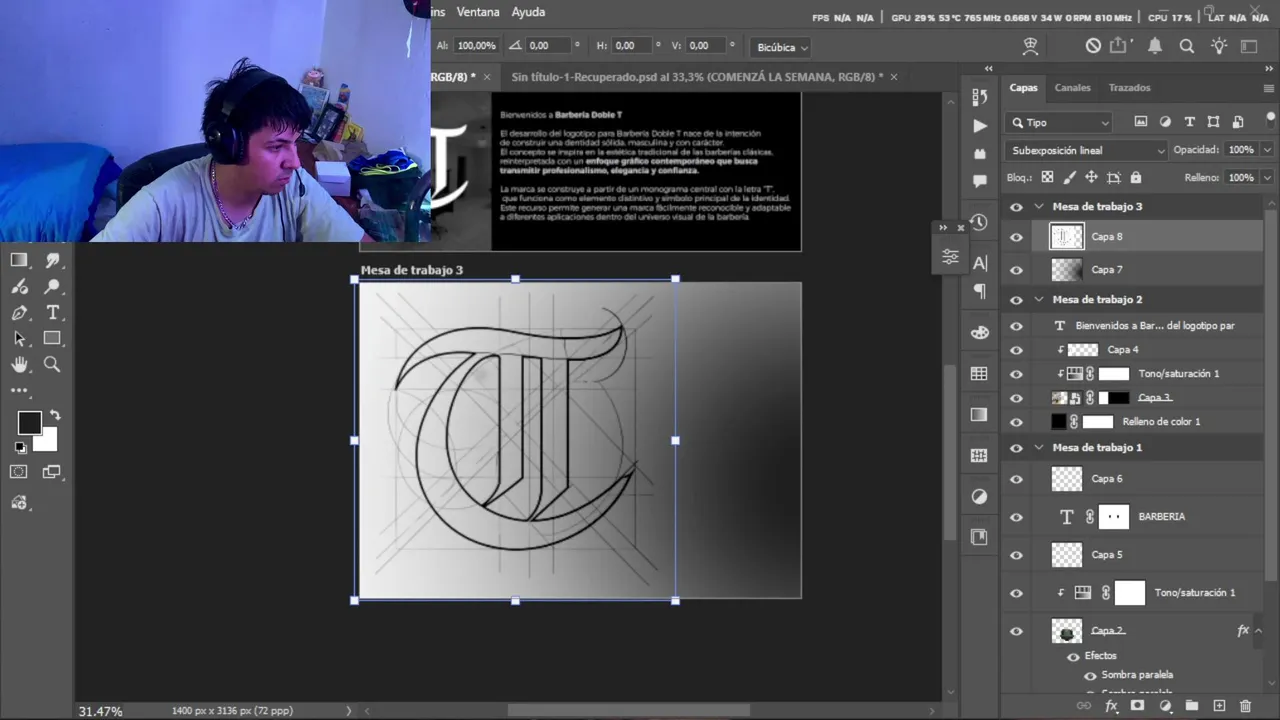Screen dimensions: 1280x720
Task: Select the Hand tool
Action: point(19,365)
